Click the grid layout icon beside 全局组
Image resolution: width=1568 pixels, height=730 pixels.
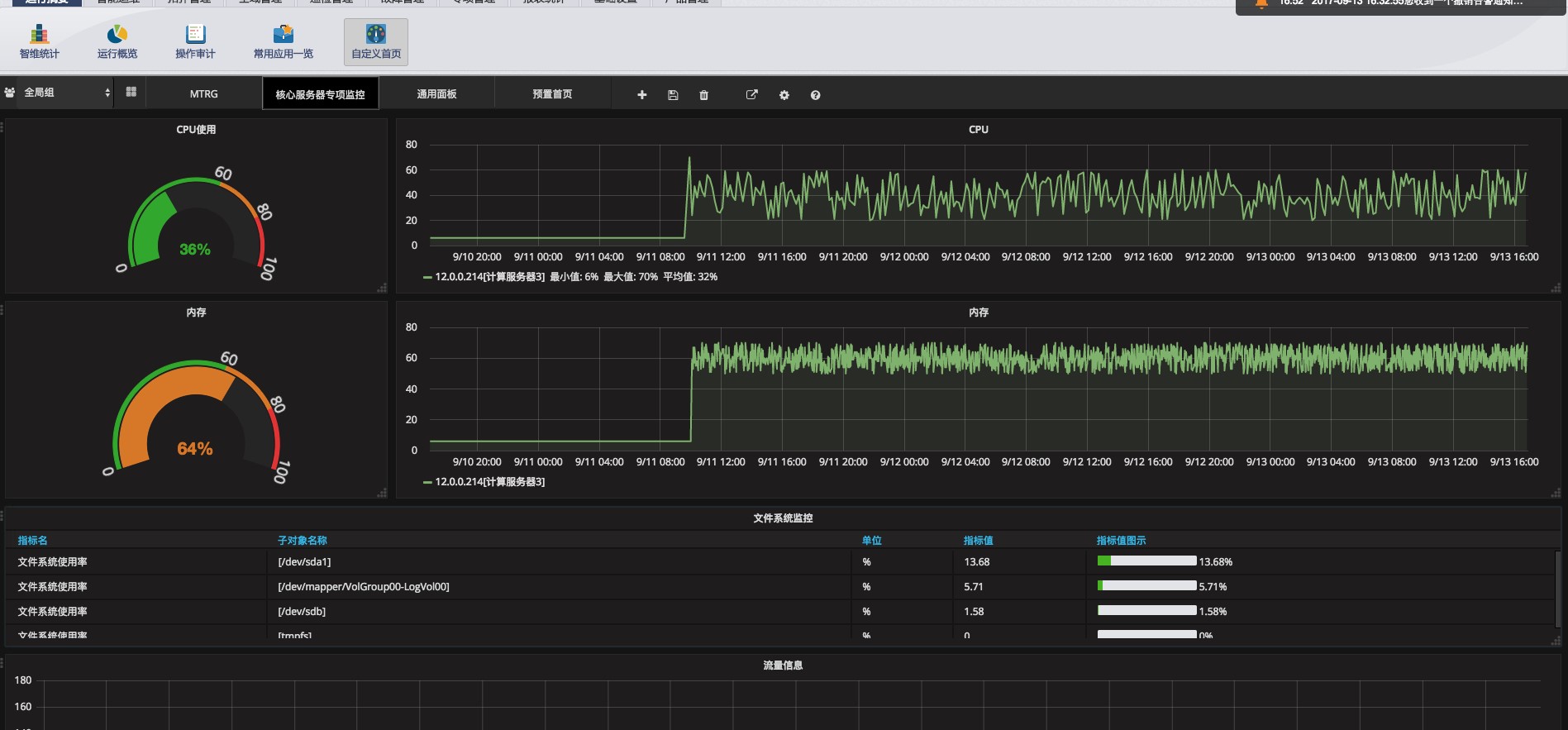[131, 93]
